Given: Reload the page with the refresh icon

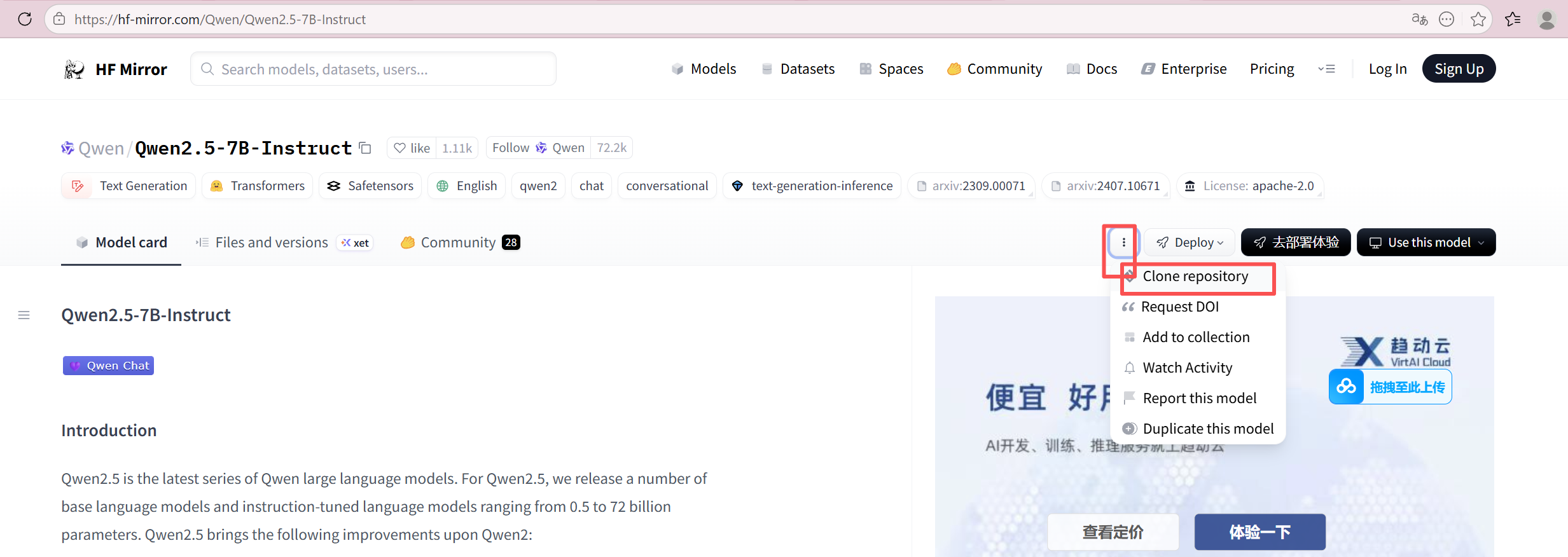Looking at the screenshot, I should pyautogui.click(x=25, y=19).
